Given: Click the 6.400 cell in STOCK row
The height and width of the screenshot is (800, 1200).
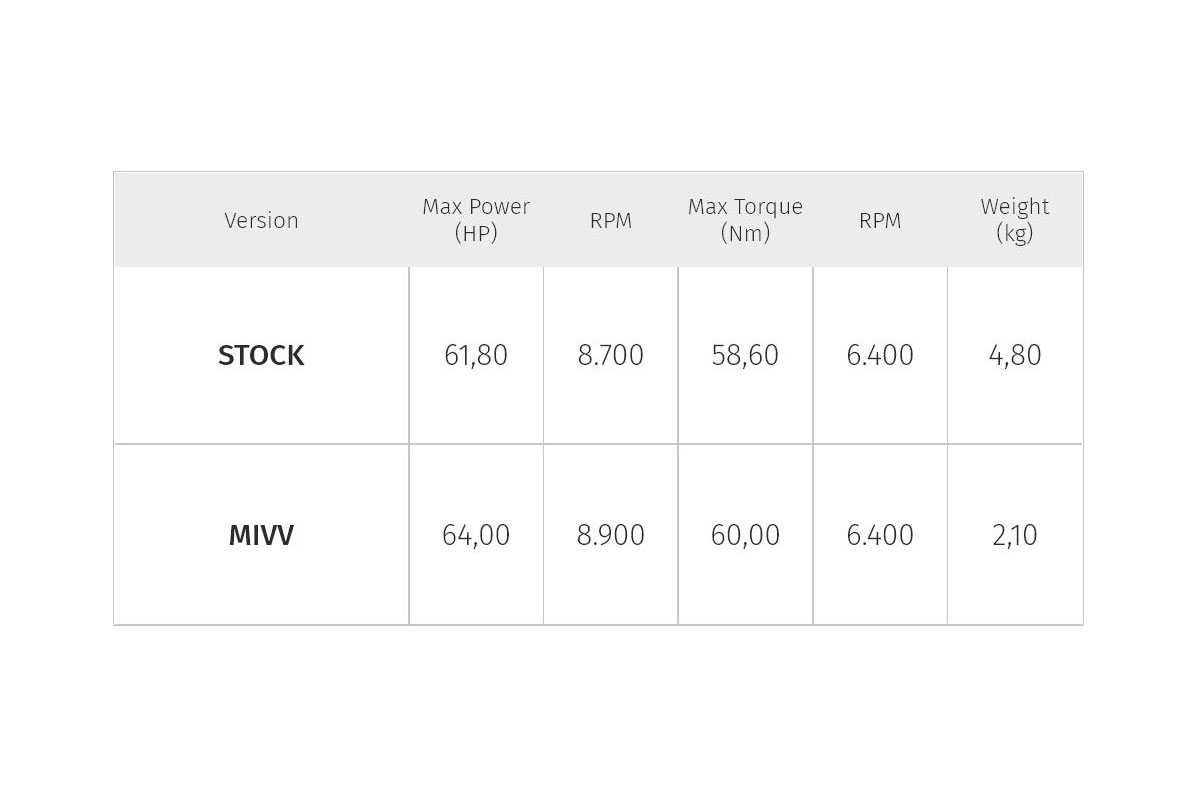Looking at the screenshot, I should click(880, 356).
